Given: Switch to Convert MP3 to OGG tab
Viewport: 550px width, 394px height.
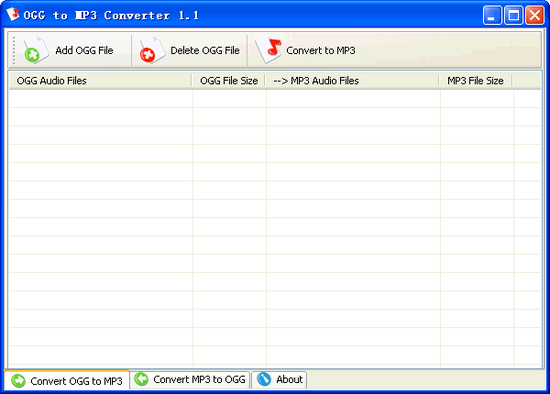Looking at the screenshot, I should tap(190, 380).
